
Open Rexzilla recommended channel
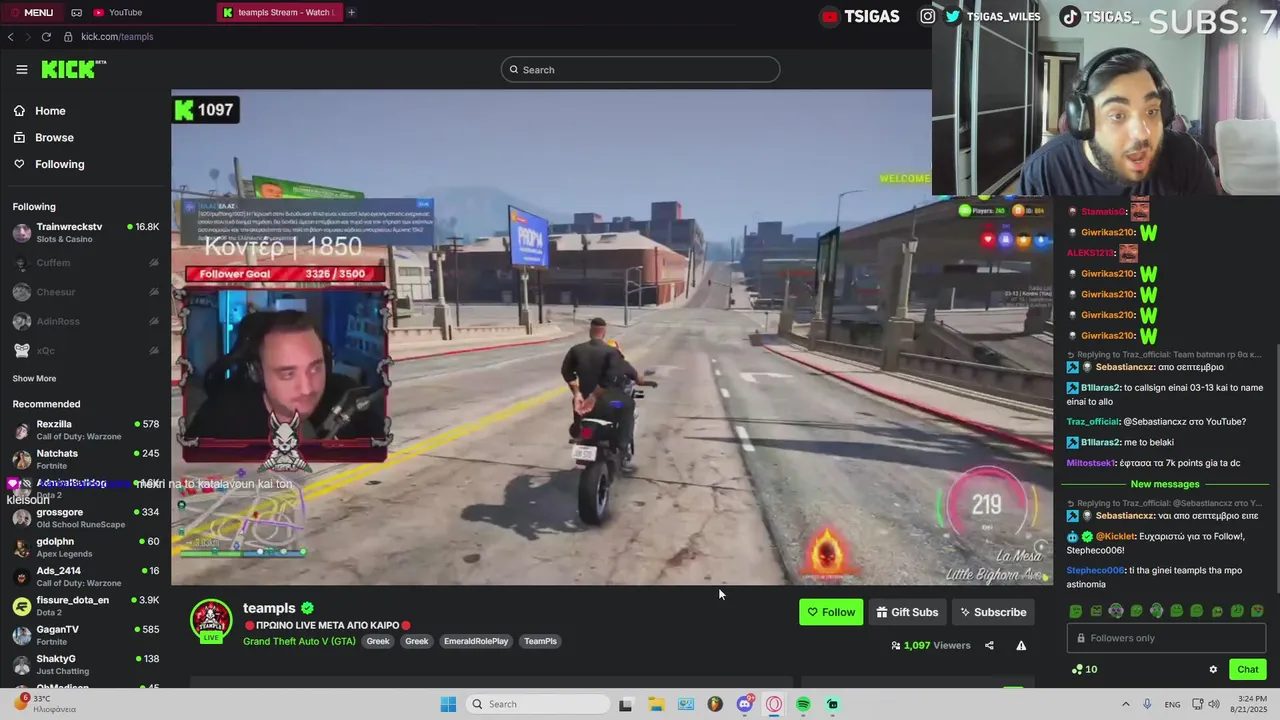(85, 430)
